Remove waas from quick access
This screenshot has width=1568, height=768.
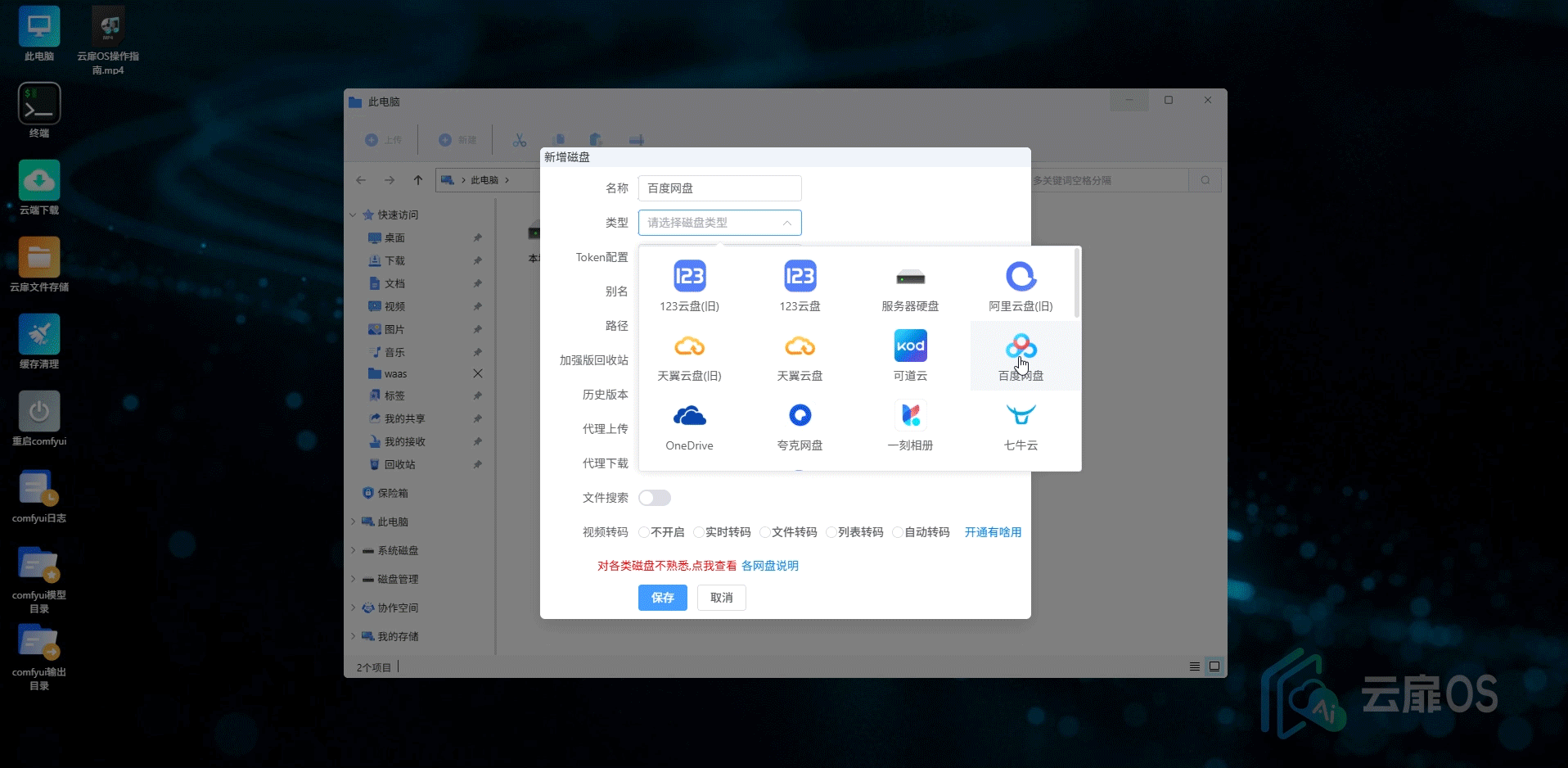(478, 374)
